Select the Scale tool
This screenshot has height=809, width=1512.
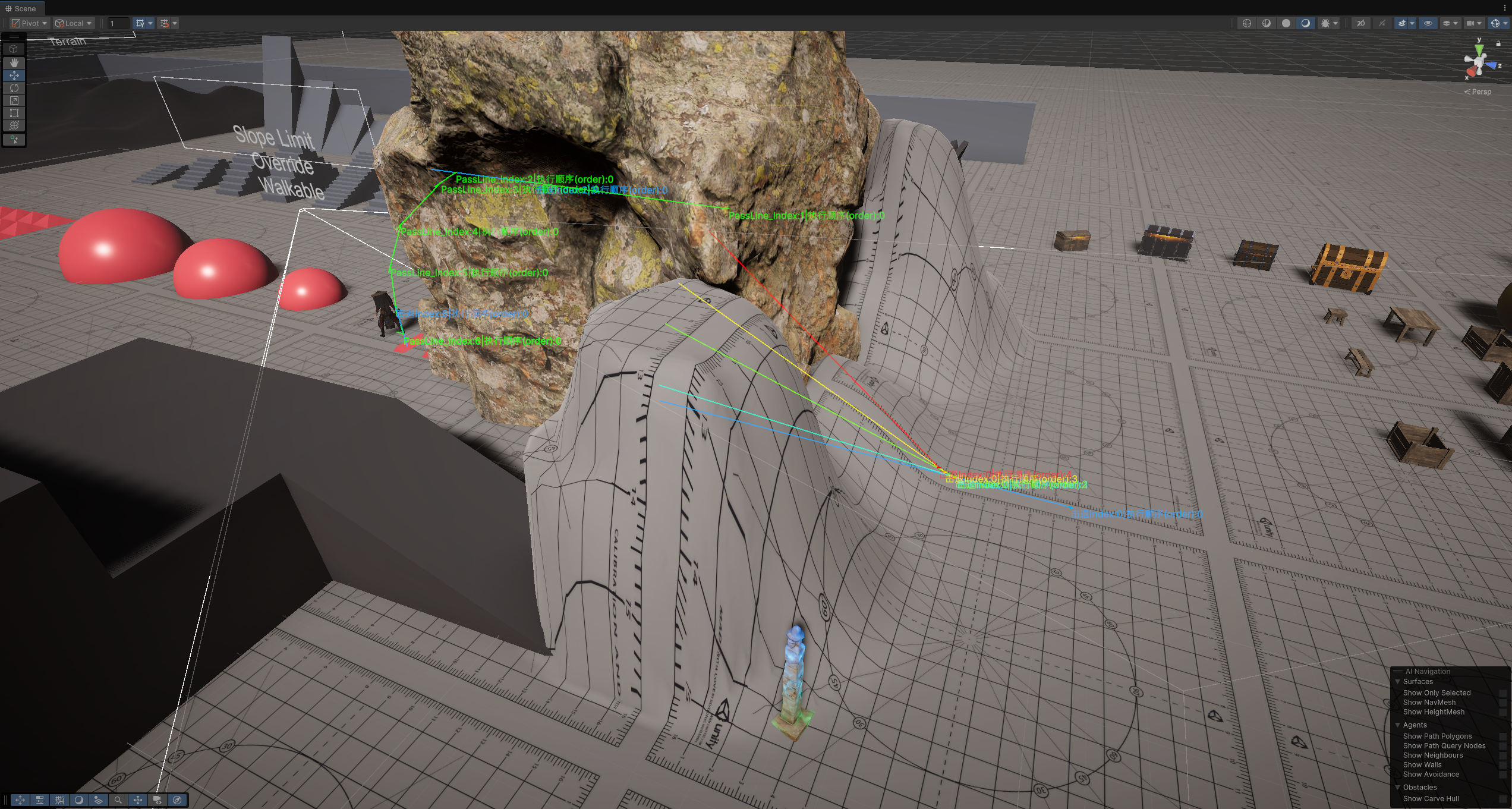coord(14,100)
